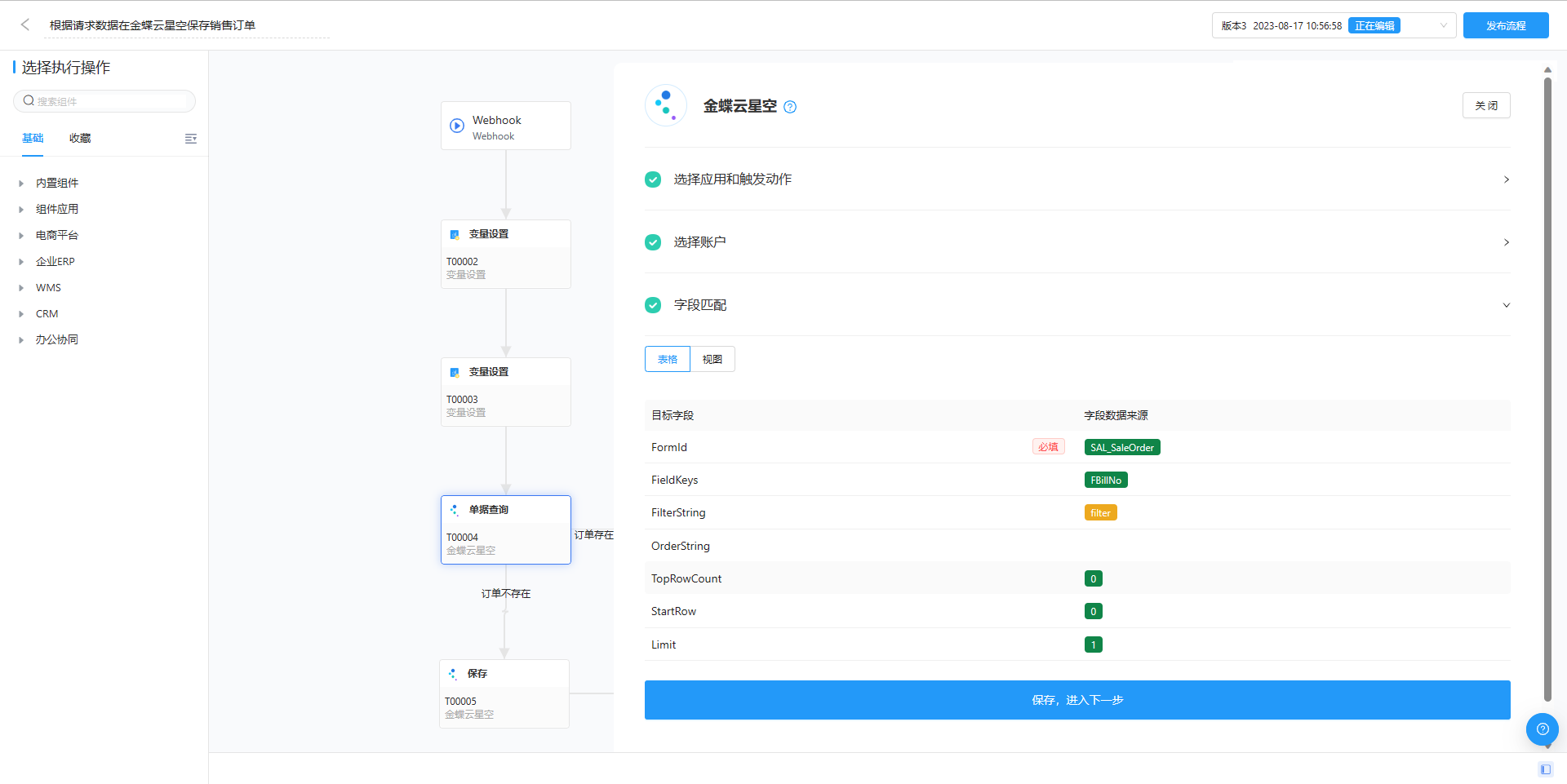Expand the 选择应用和触发动作 section arrow
The image size is (1567, 784).
point(1507,179)
